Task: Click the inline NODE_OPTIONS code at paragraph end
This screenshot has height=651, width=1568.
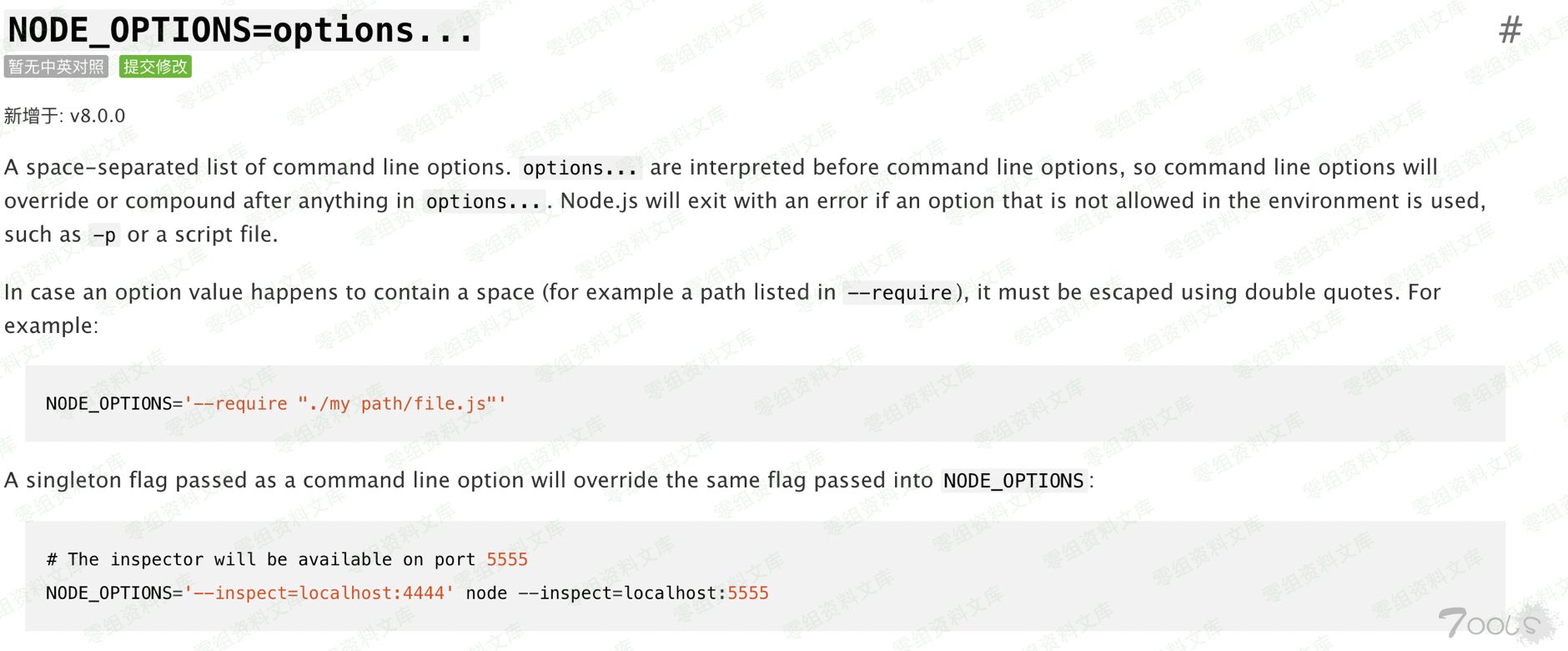Action: [x=1013, y=481]
